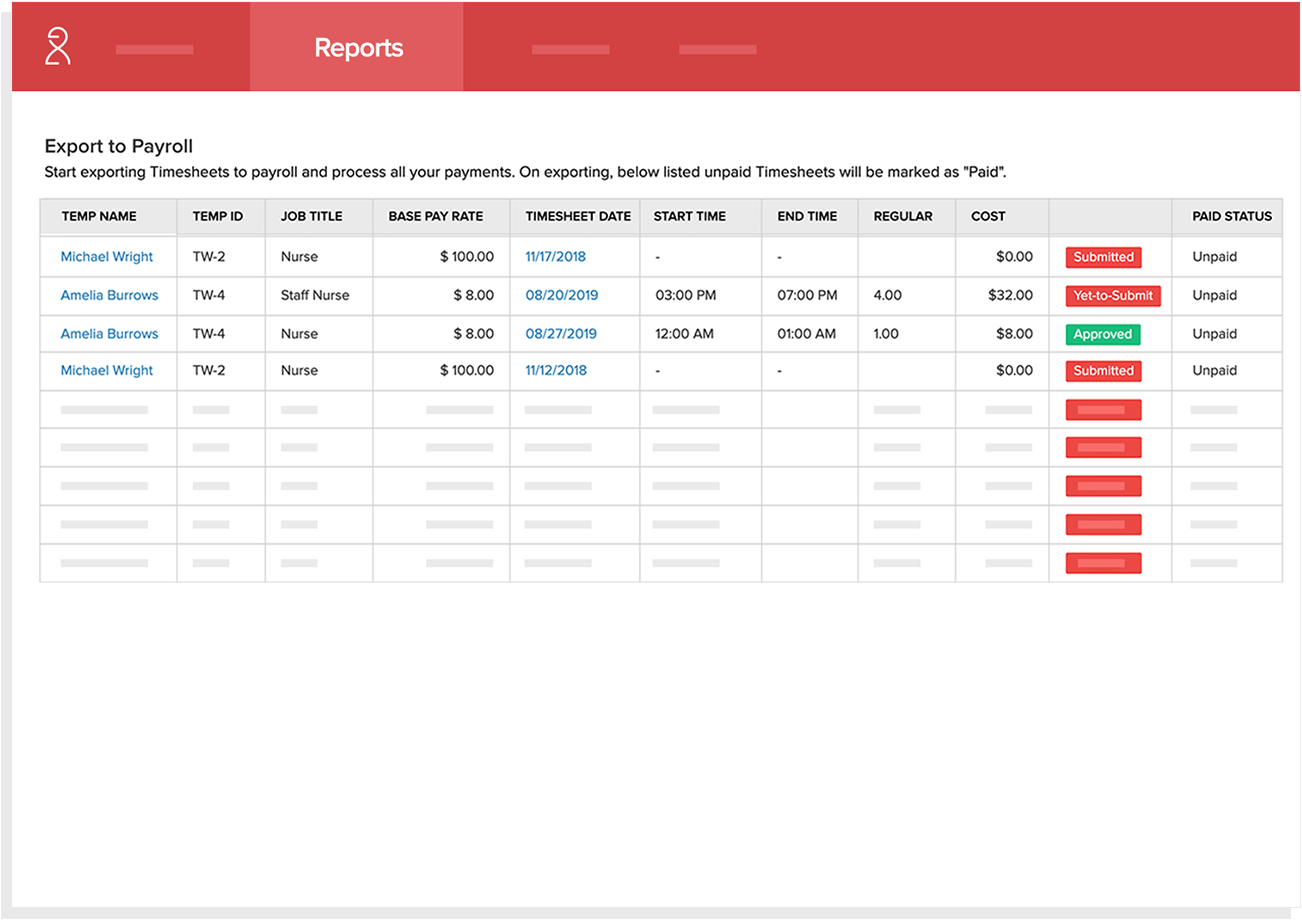The height and width of the screenshot is (920, 1302).
Task: Select the Cost column header
Action: 988,216
